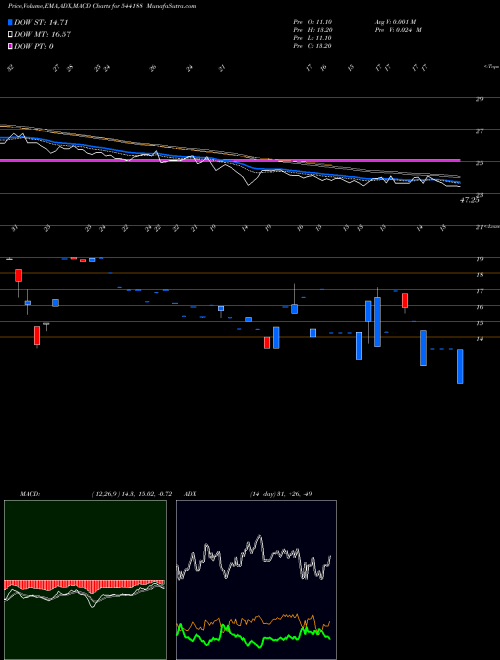Click the white DOW MT legend swatch
Viewport: 500px width, 660px height.
11,35
